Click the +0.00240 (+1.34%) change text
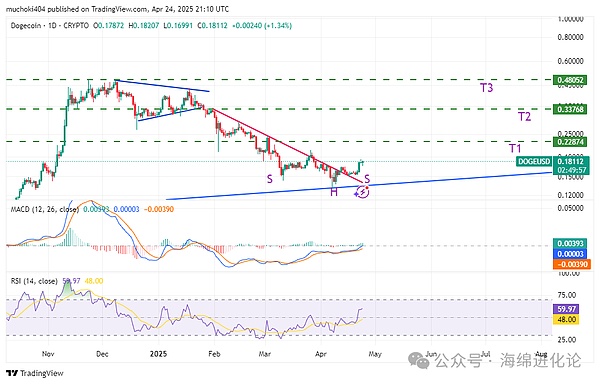The width and height of the screenshot is (600, 384). click(x=262, y=26)
